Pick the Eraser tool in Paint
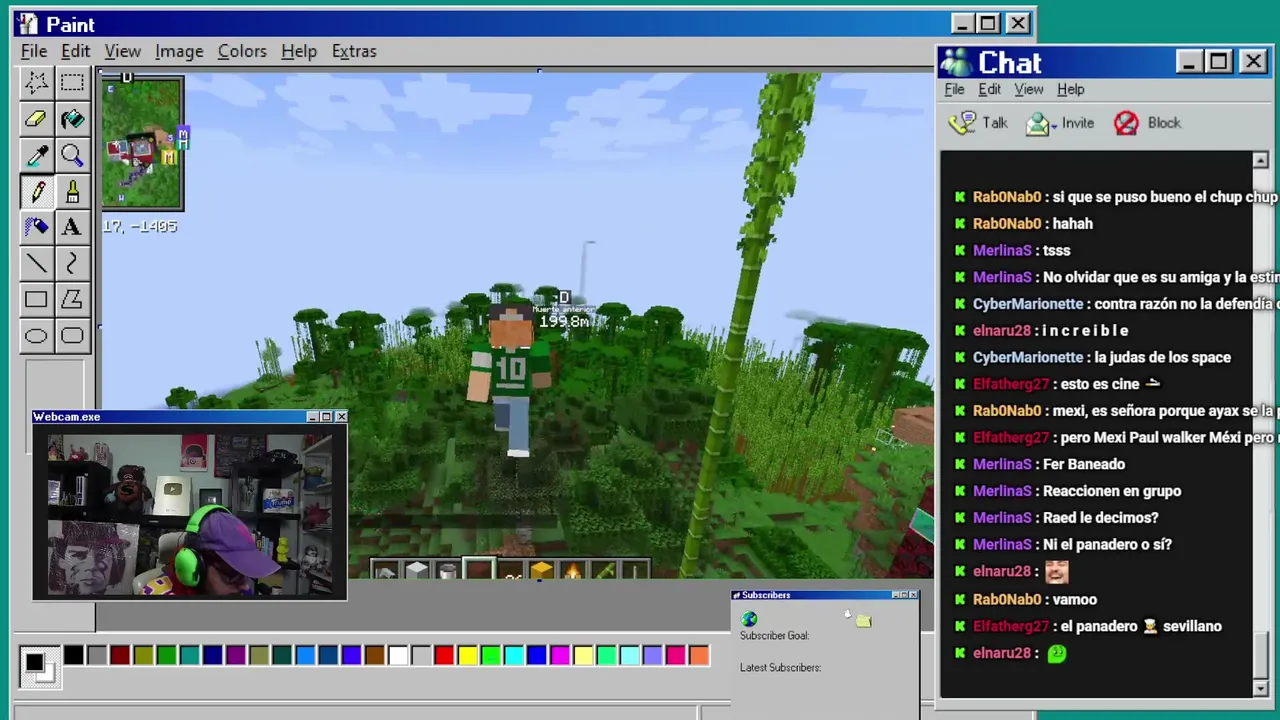 [36, 119]
